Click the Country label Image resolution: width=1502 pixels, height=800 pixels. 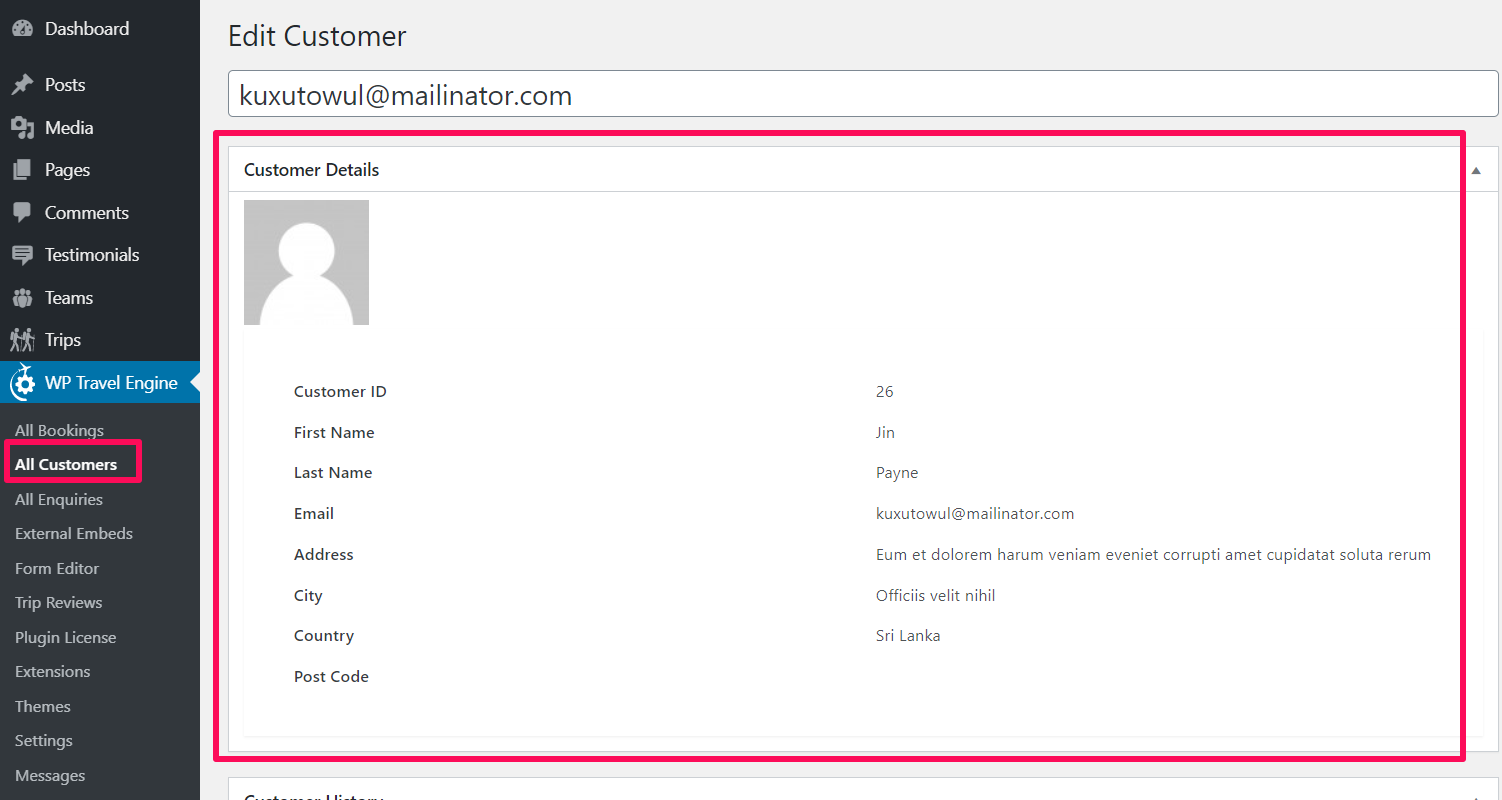pyautogui.click(x=324, y=636)
